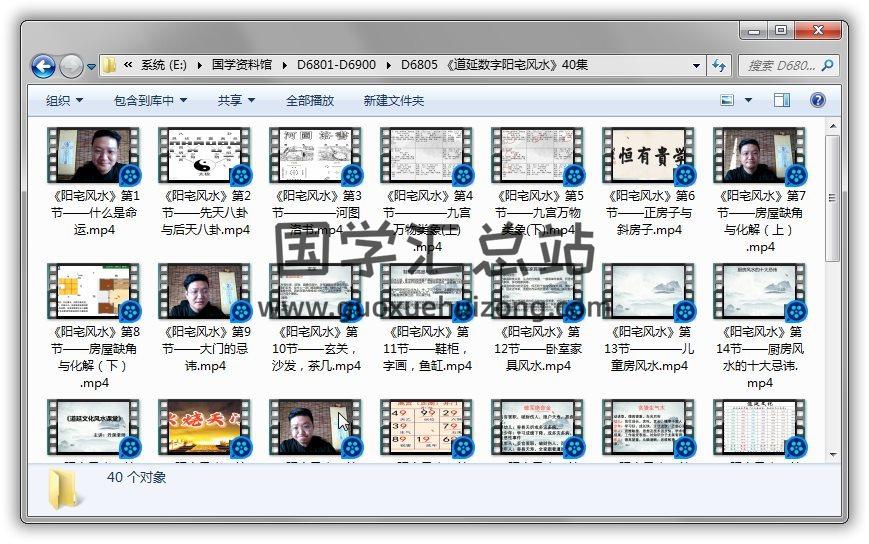The image size is (869, 544).
Task: Open the 共享 menu
Action: coord(236,101)
